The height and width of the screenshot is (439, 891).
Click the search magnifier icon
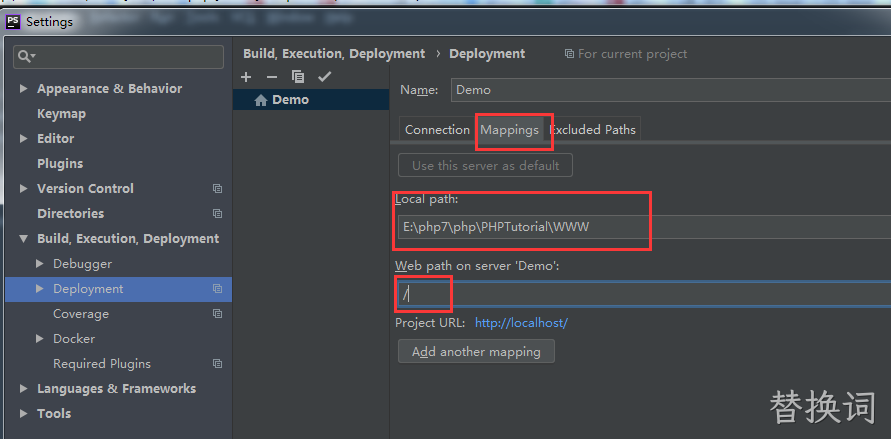[26, 56]
